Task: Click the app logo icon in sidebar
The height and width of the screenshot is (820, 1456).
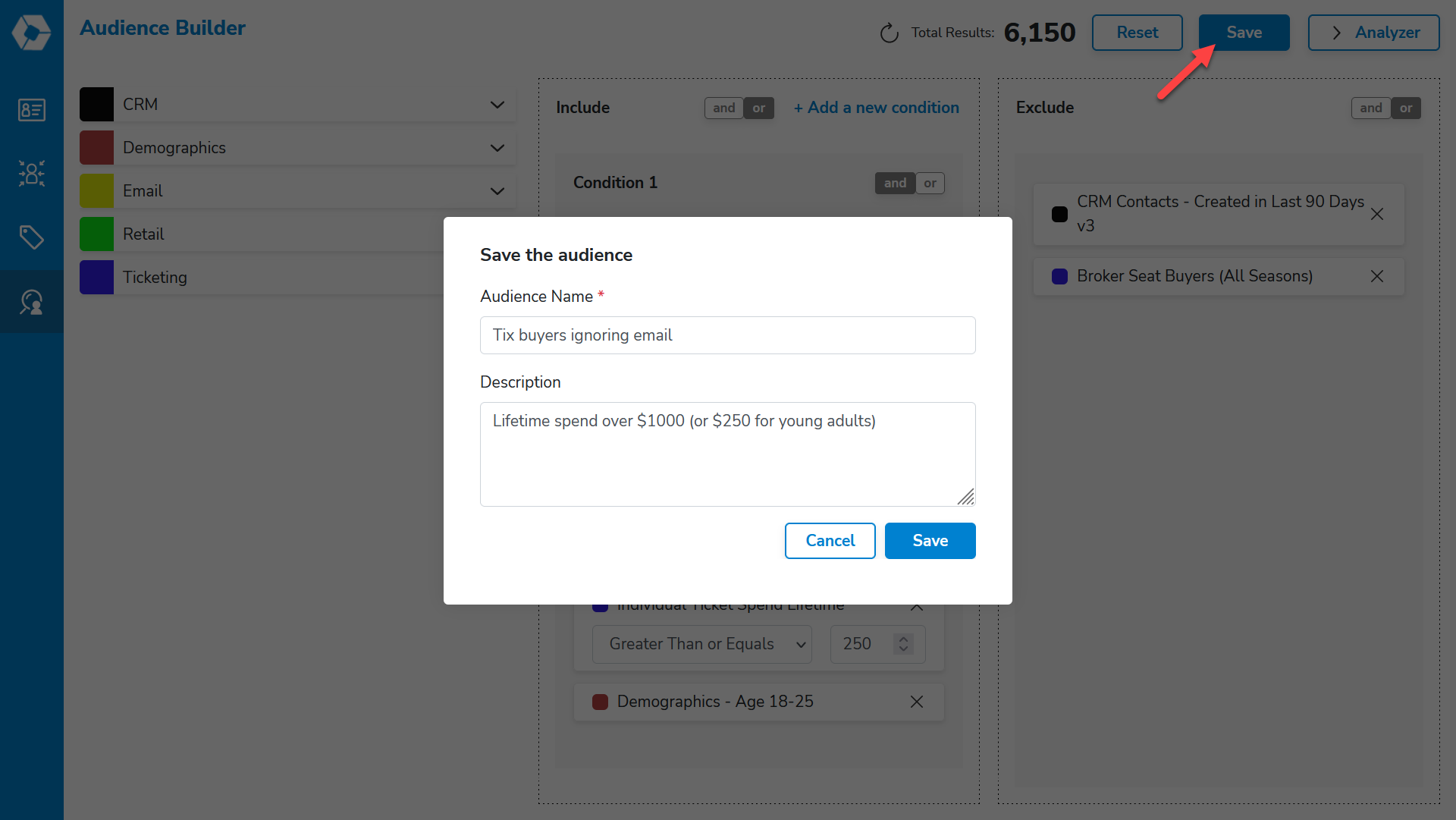Action: tap(31, 33)
